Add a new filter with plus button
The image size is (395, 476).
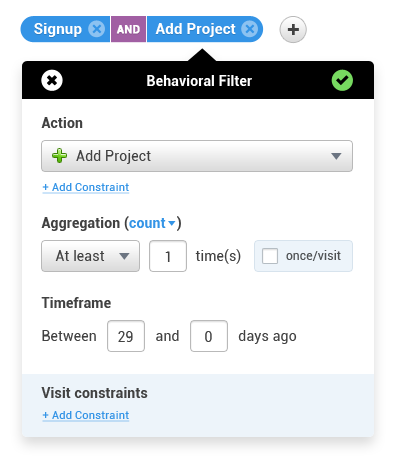tap(293, 30)
